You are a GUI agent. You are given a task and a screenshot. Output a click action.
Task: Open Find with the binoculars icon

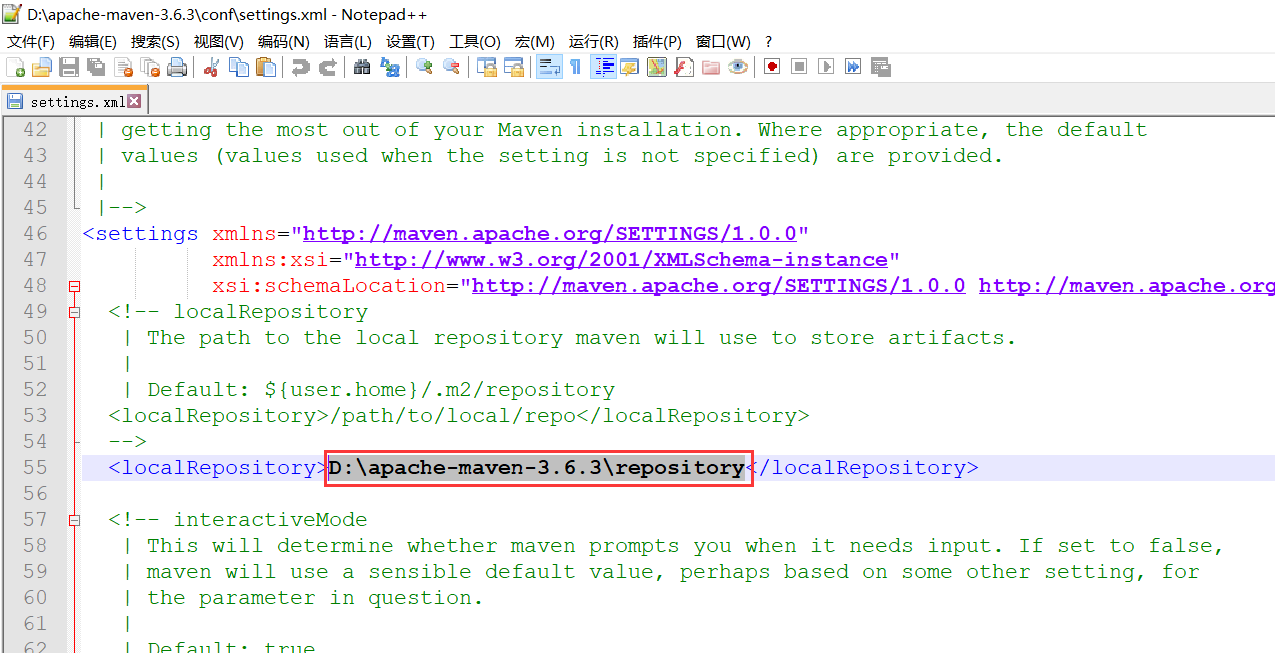pos(362,67)
